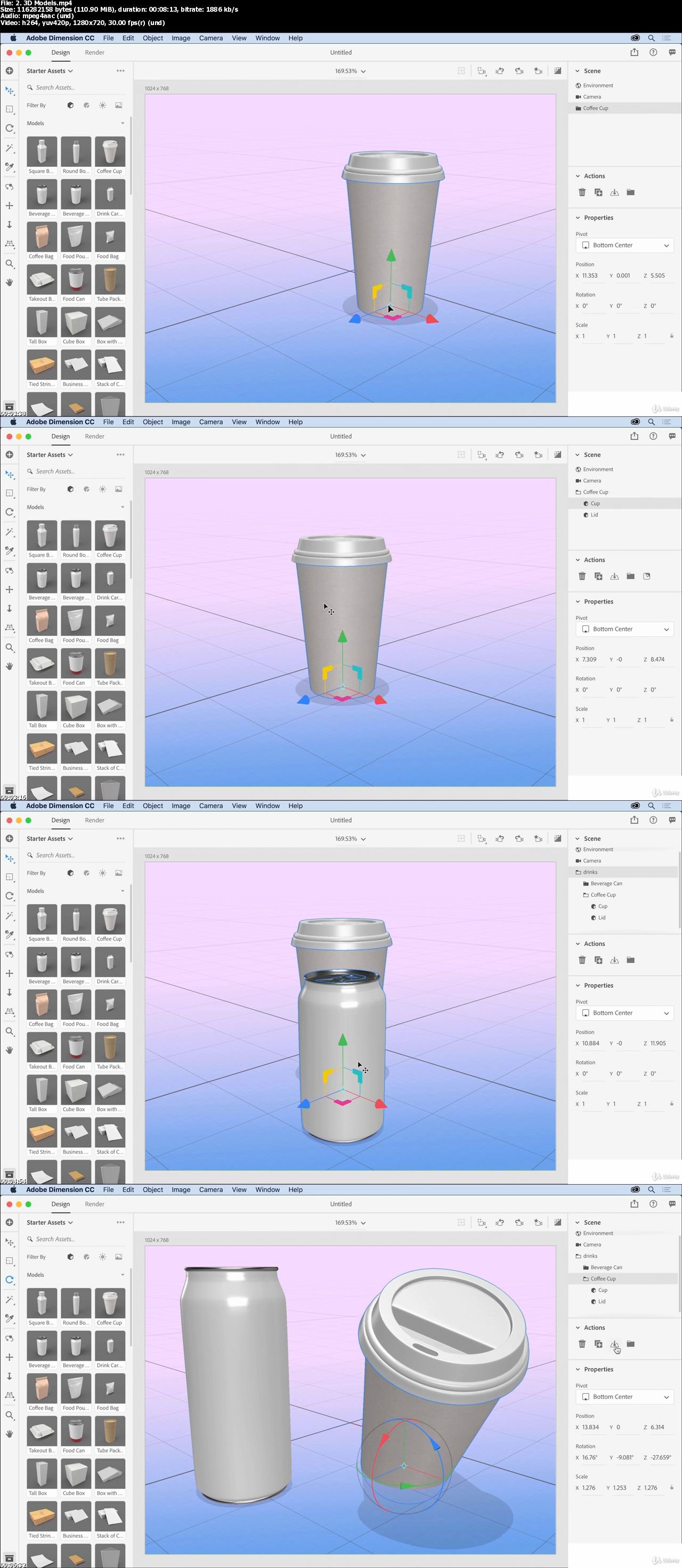Toggle the Images filter in fourth frame
The width and height of the screenshot is (682, 1568).
pos(119,1257)
